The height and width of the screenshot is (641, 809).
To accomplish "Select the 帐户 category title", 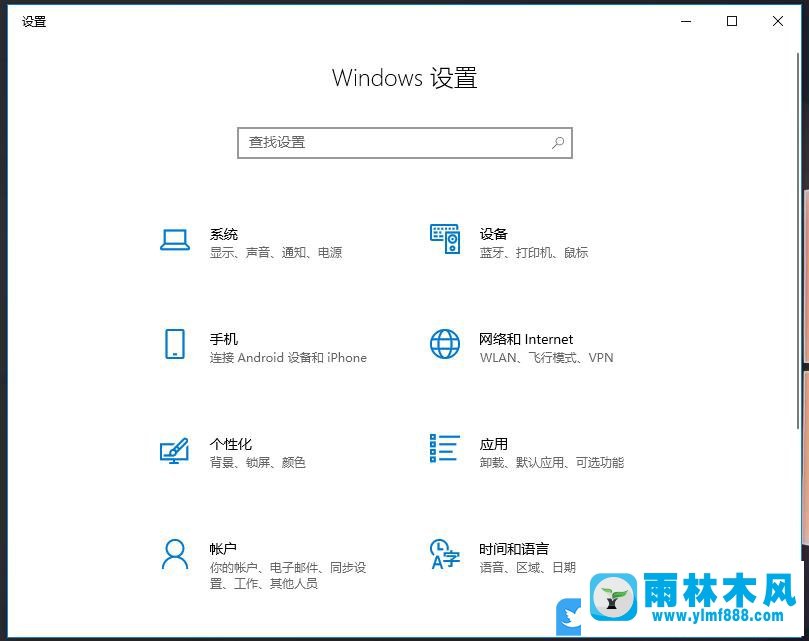I will pos(223,549).
